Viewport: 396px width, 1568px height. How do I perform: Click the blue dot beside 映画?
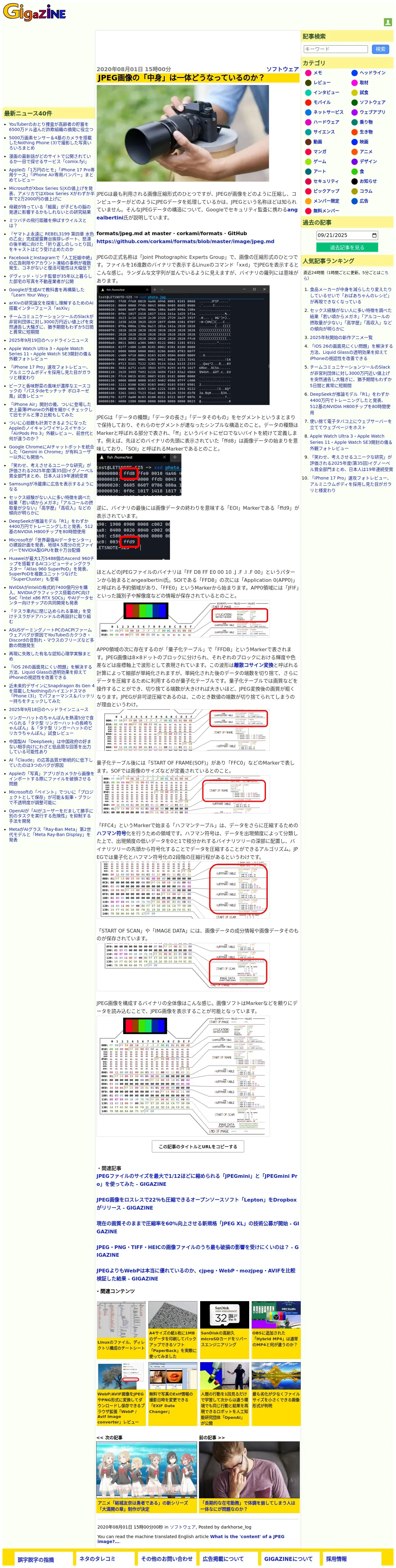[x=354, y=142]
